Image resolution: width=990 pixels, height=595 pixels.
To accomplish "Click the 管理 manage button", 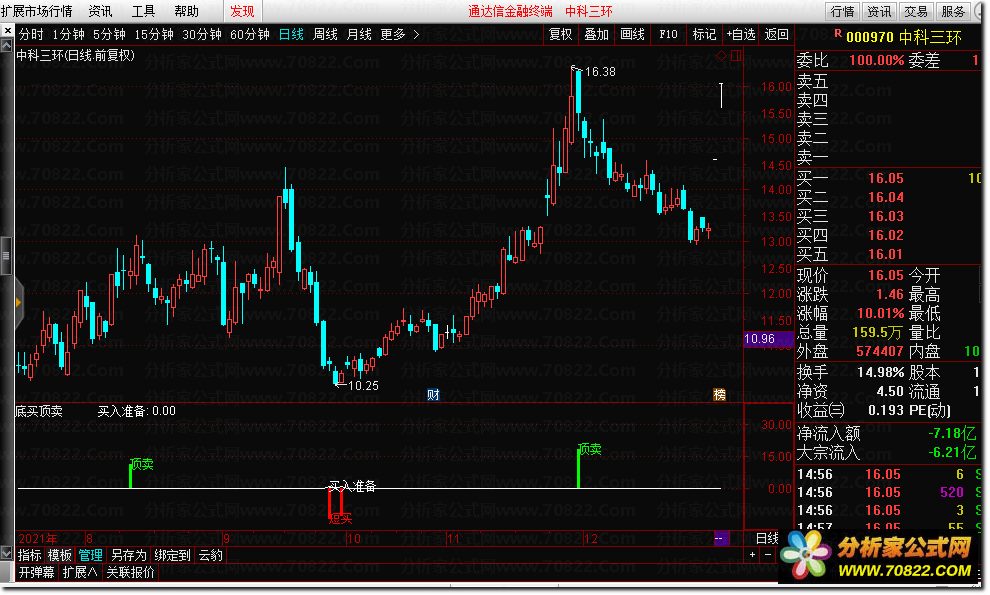I will pyautogui.click(x=90, y=555).
